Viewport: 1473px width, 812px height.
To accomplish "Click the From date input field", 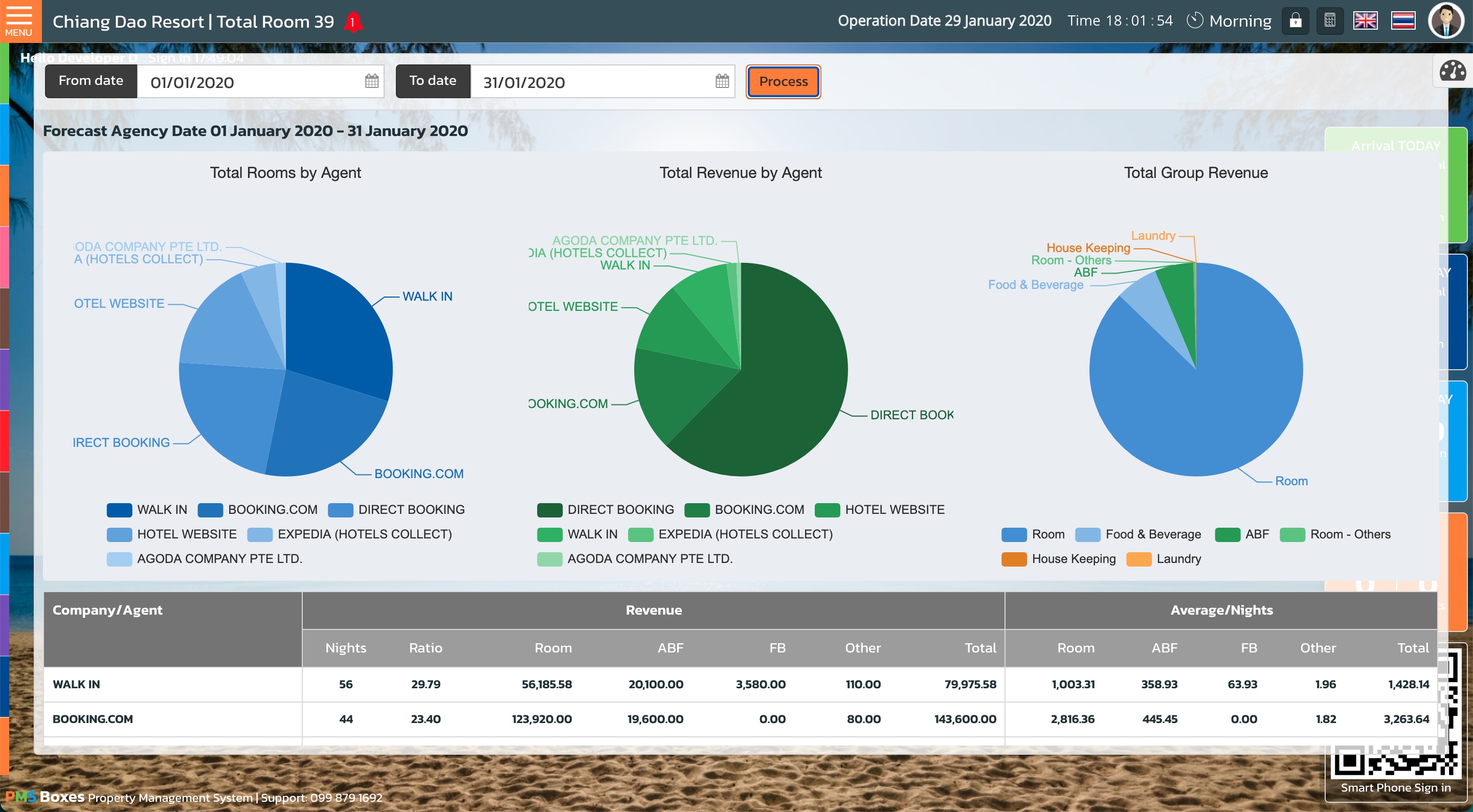I will (x=260, y=82).
